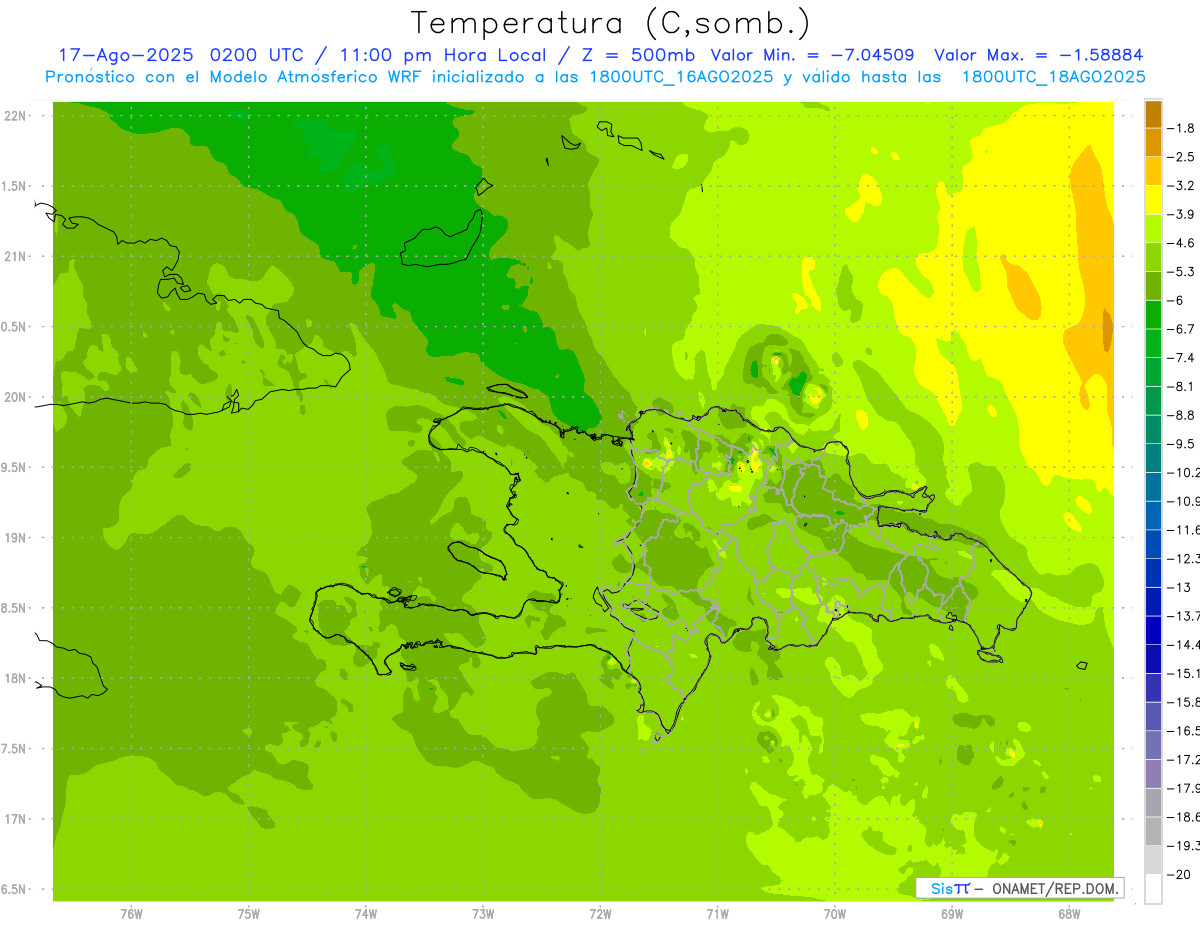
Task: Click the '75W' longitude label
Action: (249, 913)
